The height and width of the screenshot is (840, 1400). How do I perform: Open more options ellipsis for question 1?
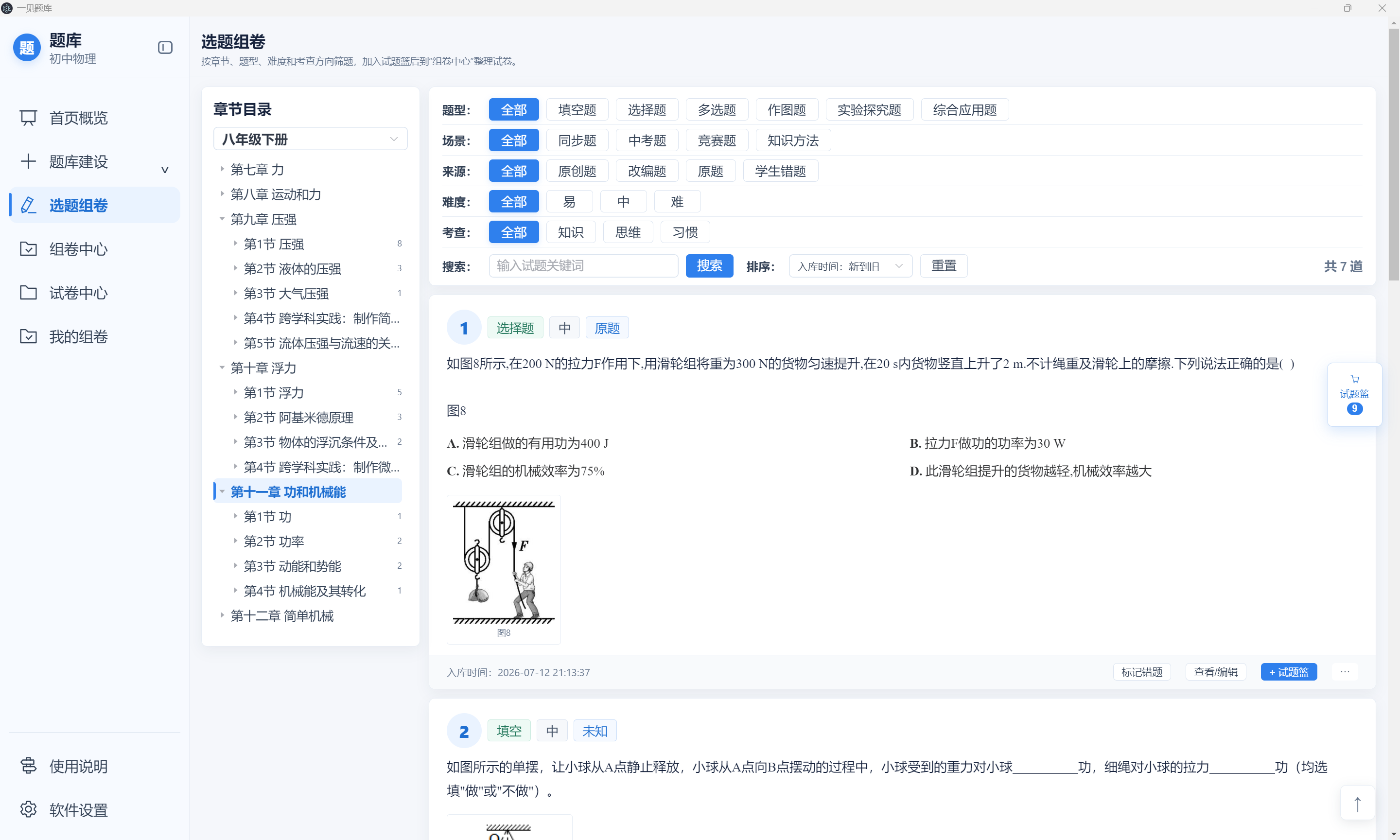(x=1345, y=672)
